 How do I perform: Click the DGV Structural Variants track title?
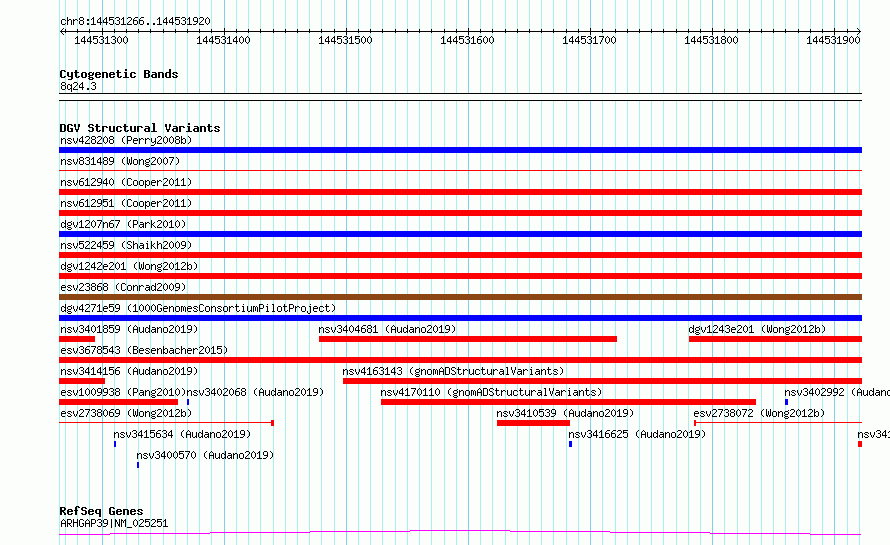coord(140,128)
